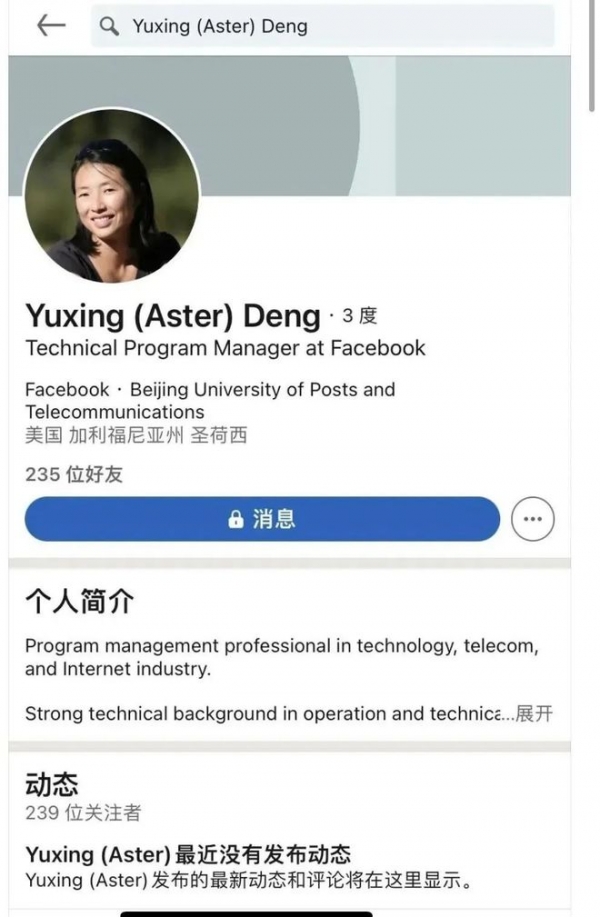Tap the back arrow icon

coord(51,26)
